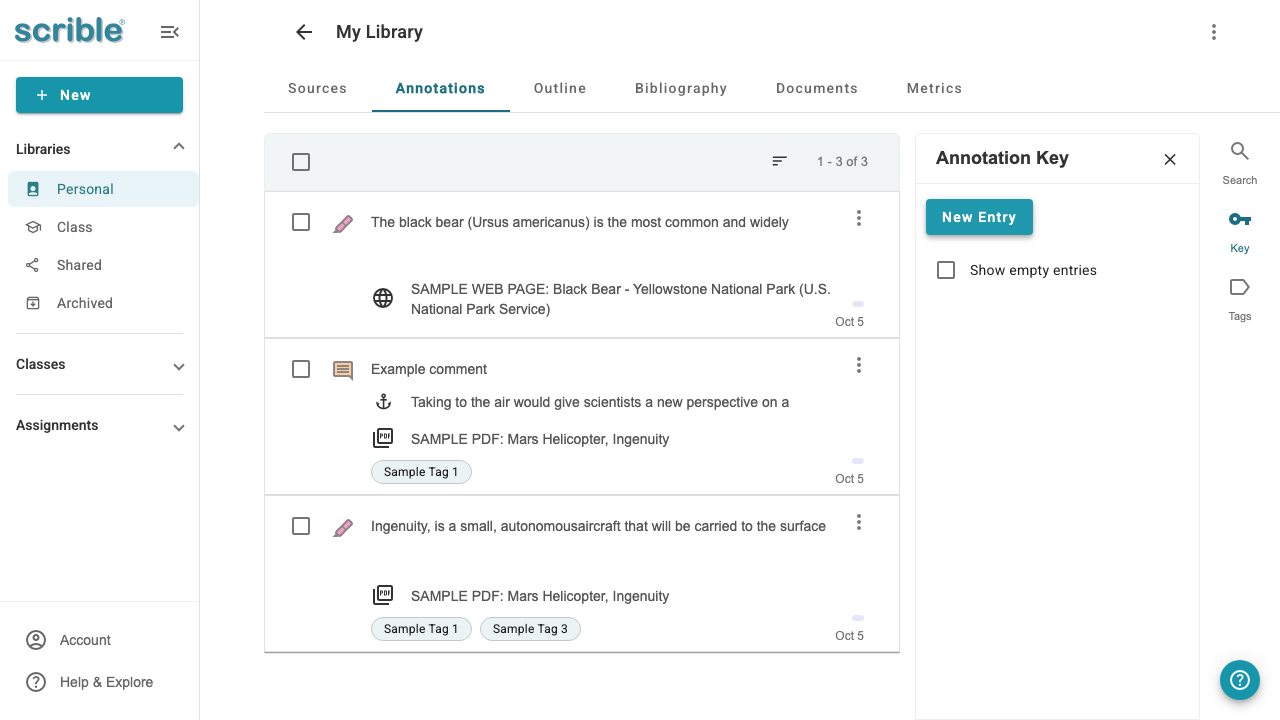Check the black bear annotation checkbox

(x=301, y=222)
